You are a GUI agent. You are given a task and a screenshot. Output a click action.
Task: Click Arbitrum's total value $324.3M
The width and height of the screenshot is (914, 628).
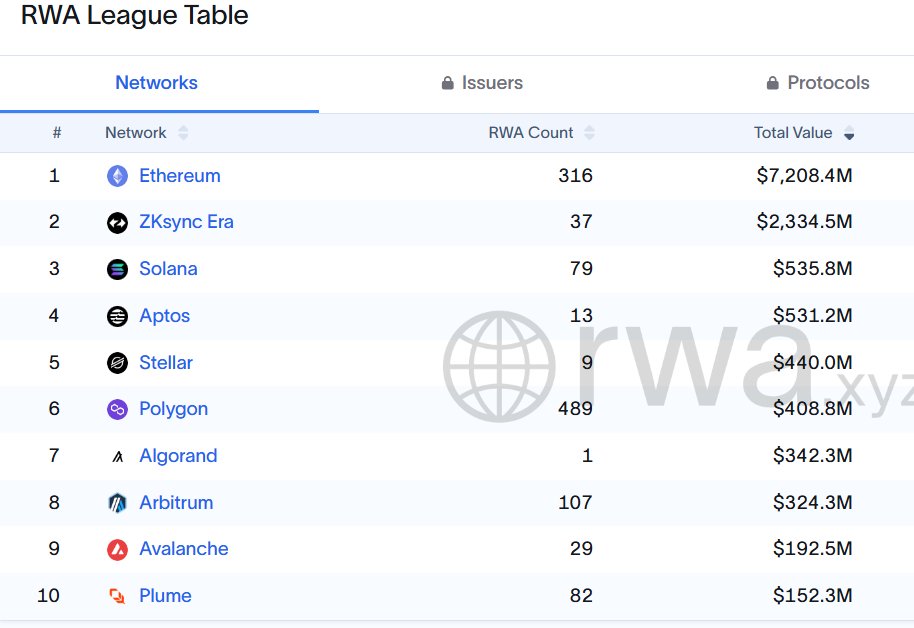[x=813, y=503]
